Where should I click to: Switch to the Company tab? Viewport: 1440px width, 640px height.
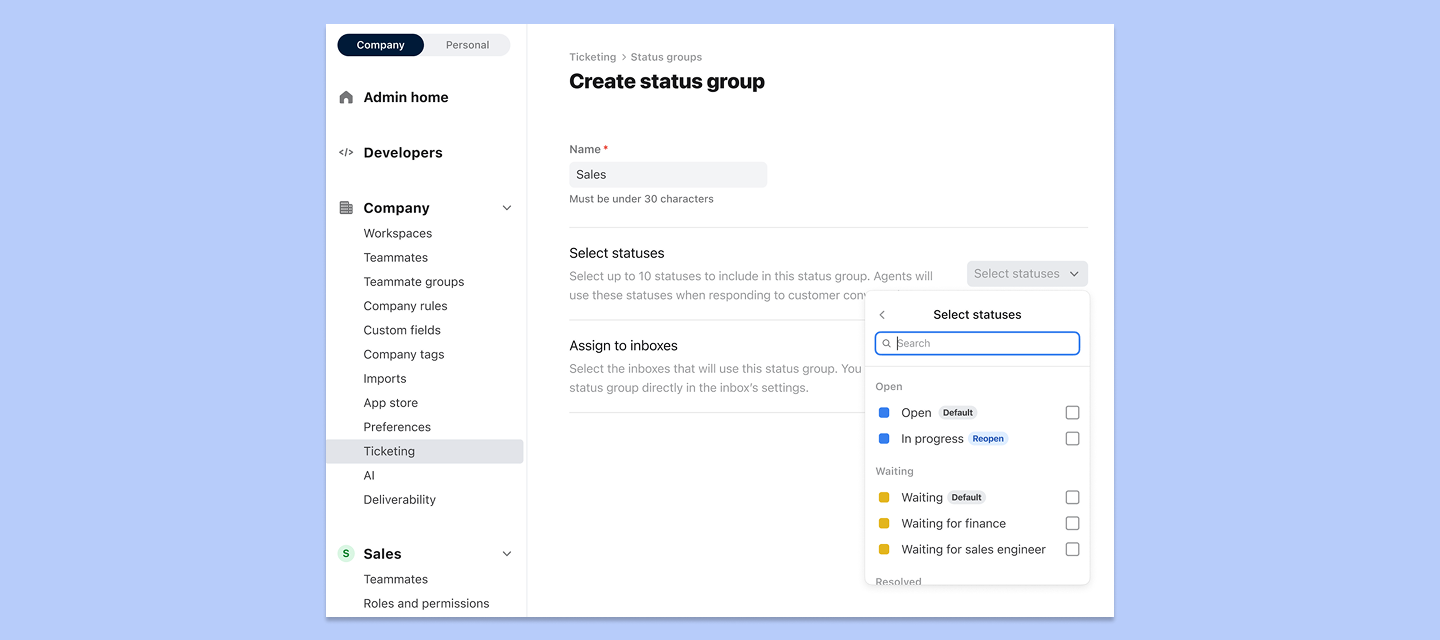tap(381, 45)
